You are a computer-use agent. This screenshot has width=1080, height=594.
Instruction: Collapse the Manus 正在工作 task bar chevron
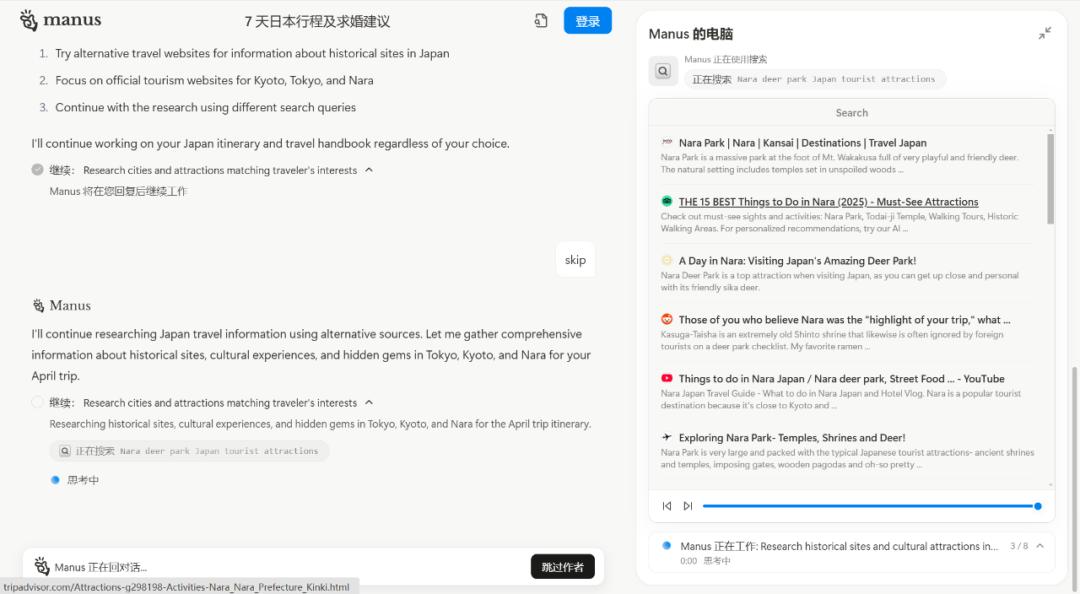click(x=1042, y=545)
